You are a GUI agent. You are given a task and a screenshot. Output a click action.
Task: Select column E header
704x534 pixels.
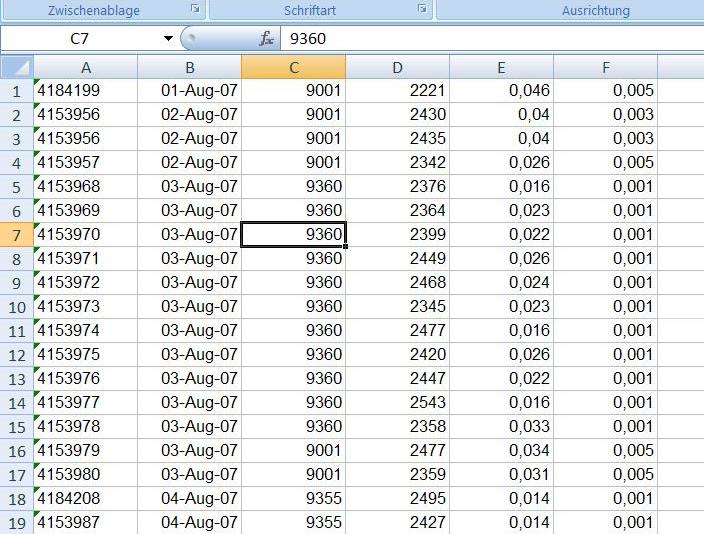502,67
